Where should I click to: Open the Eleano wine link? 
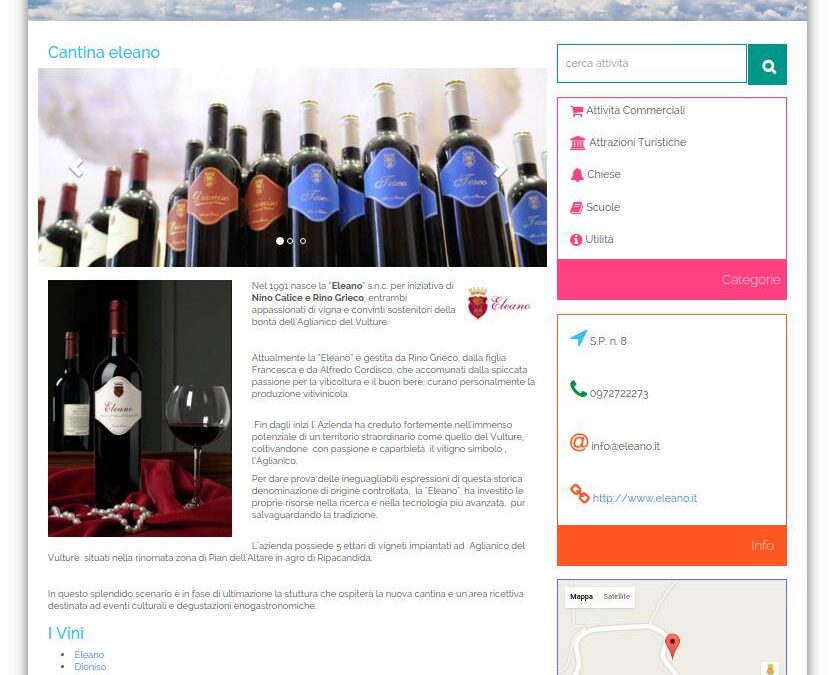click(x=89, y=655)
